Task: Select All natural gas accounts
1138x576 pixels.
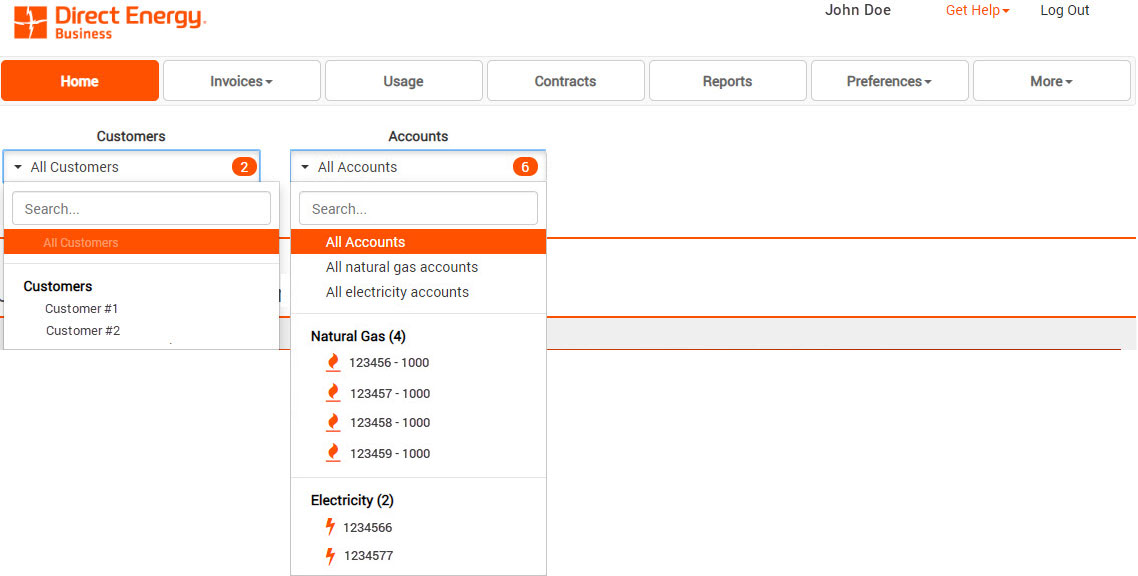Action: pyautogui.click(x=402, y=267)
